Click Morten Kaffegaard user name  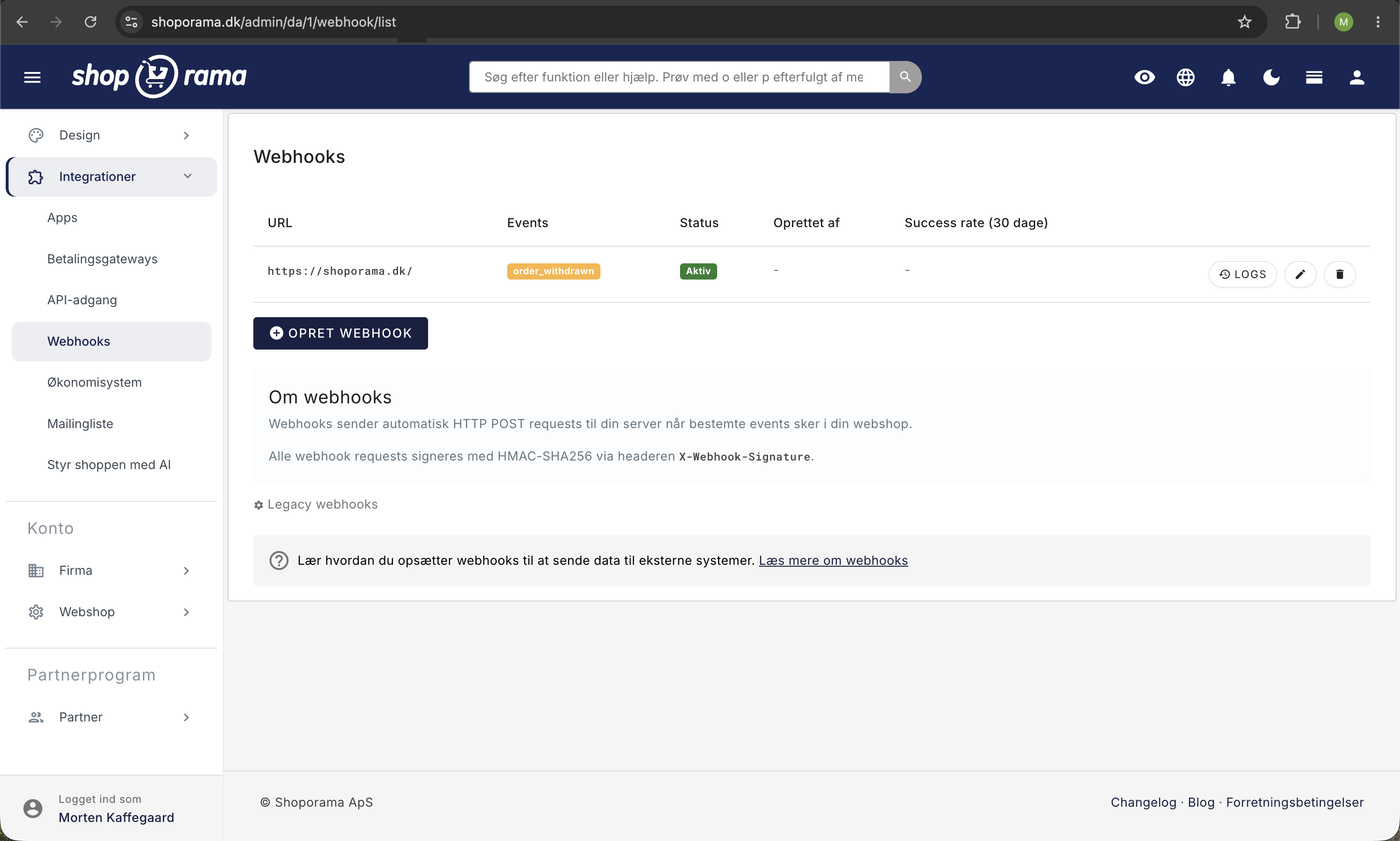(116, 817)
